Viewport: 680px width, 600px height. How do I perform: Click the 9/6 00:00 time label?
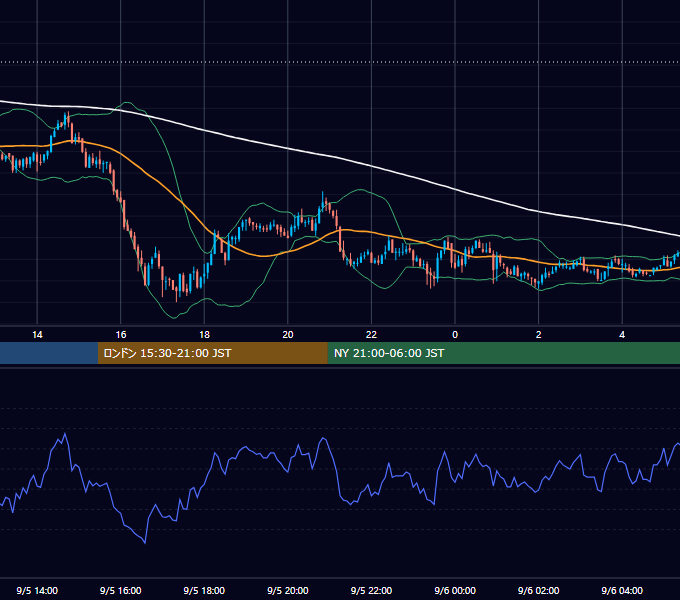pyautogui.click(x=455, y=590)
